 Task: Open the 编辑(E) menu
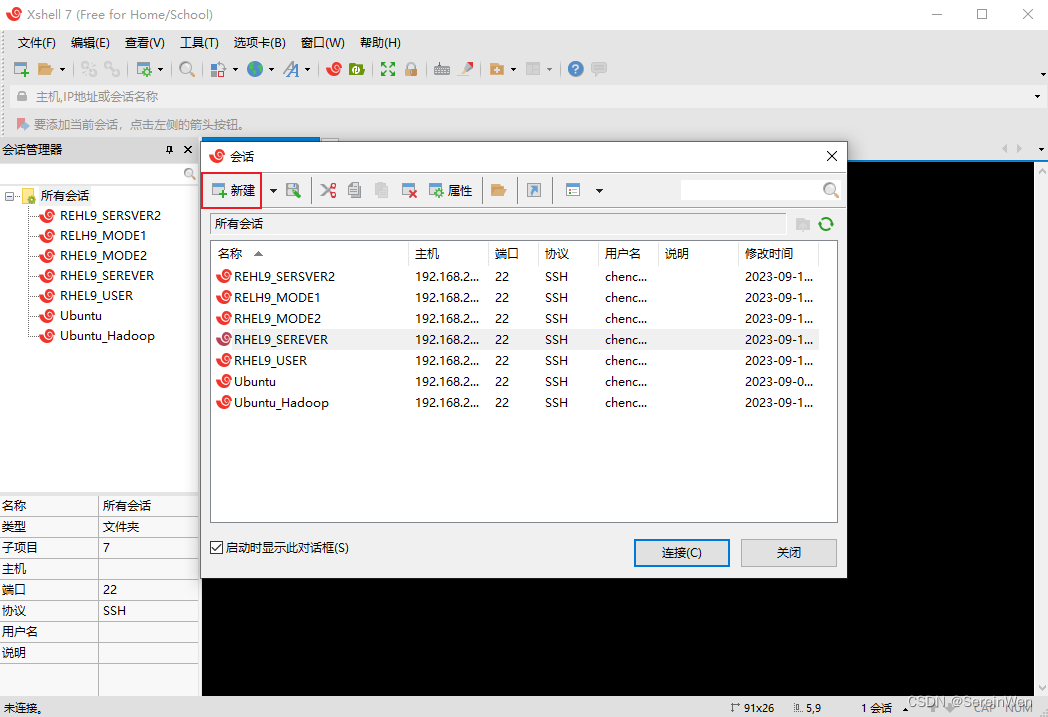point(90,43)
